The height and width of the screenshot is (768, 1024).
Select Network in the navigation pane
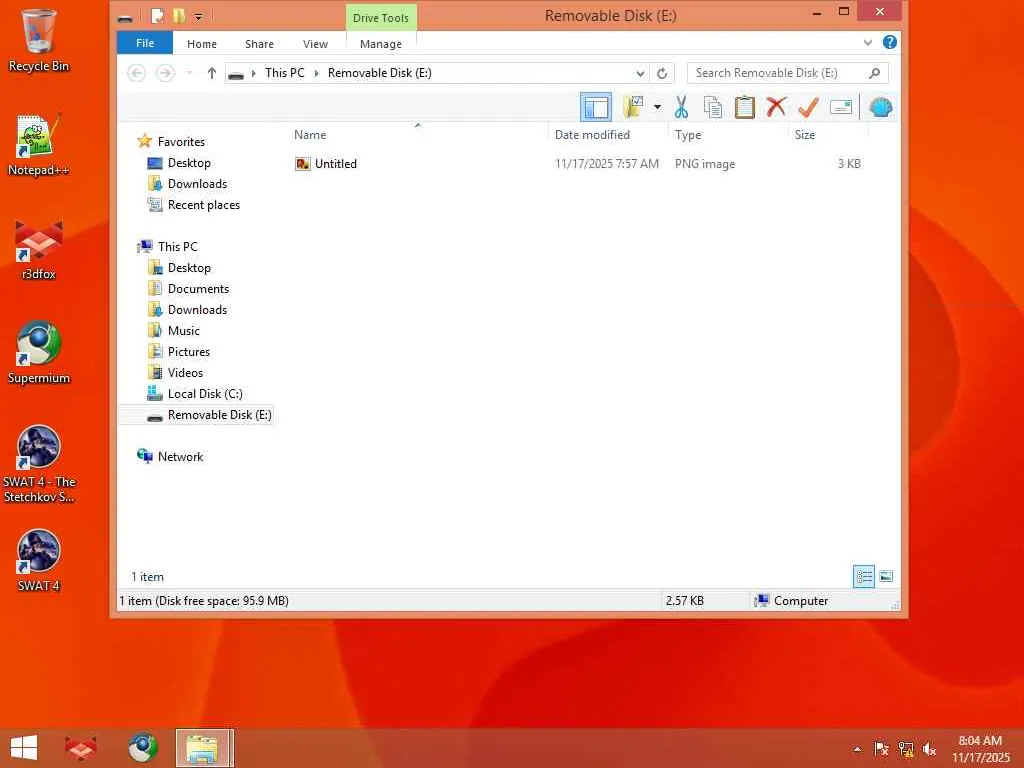[x=180, y=456]
